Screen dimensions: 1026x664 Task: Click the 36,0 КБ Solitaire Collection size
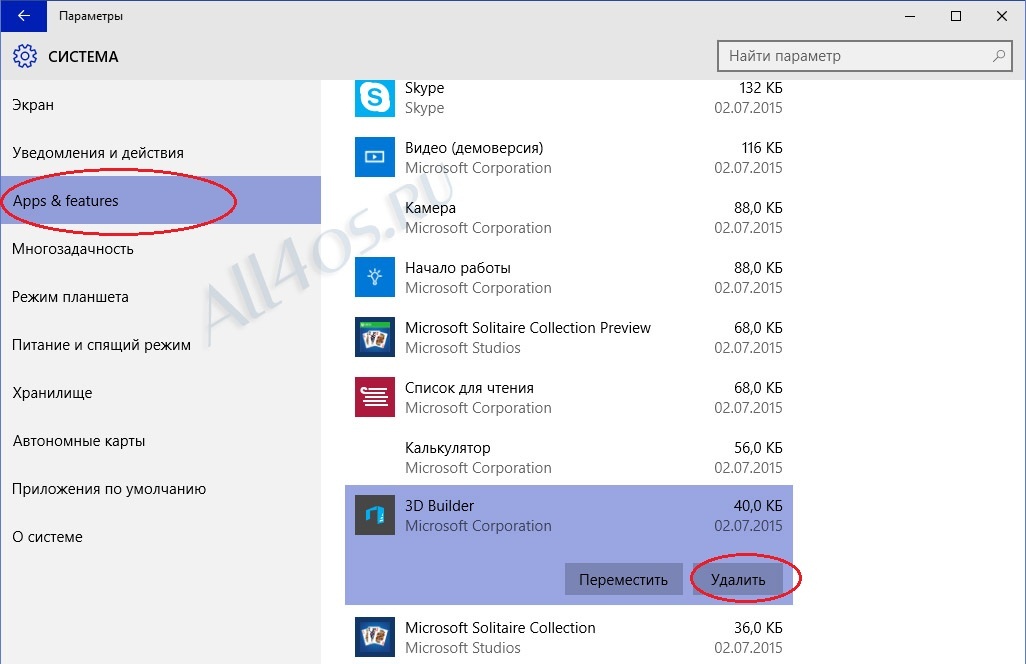coord(758,628)
